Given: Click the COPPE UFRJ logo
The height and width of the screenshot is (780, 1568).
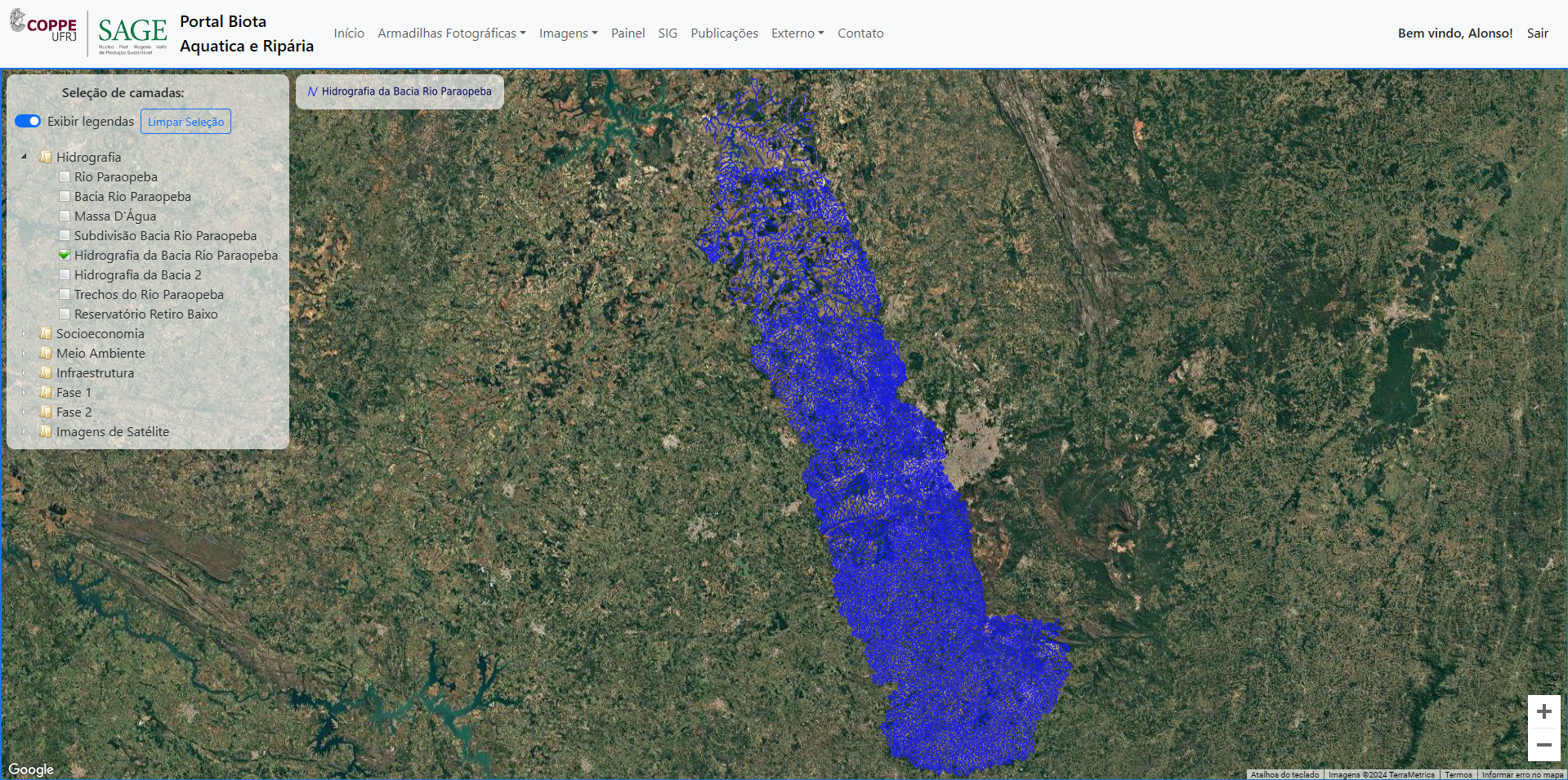Looking at the screenshot, I should [43, 26].
